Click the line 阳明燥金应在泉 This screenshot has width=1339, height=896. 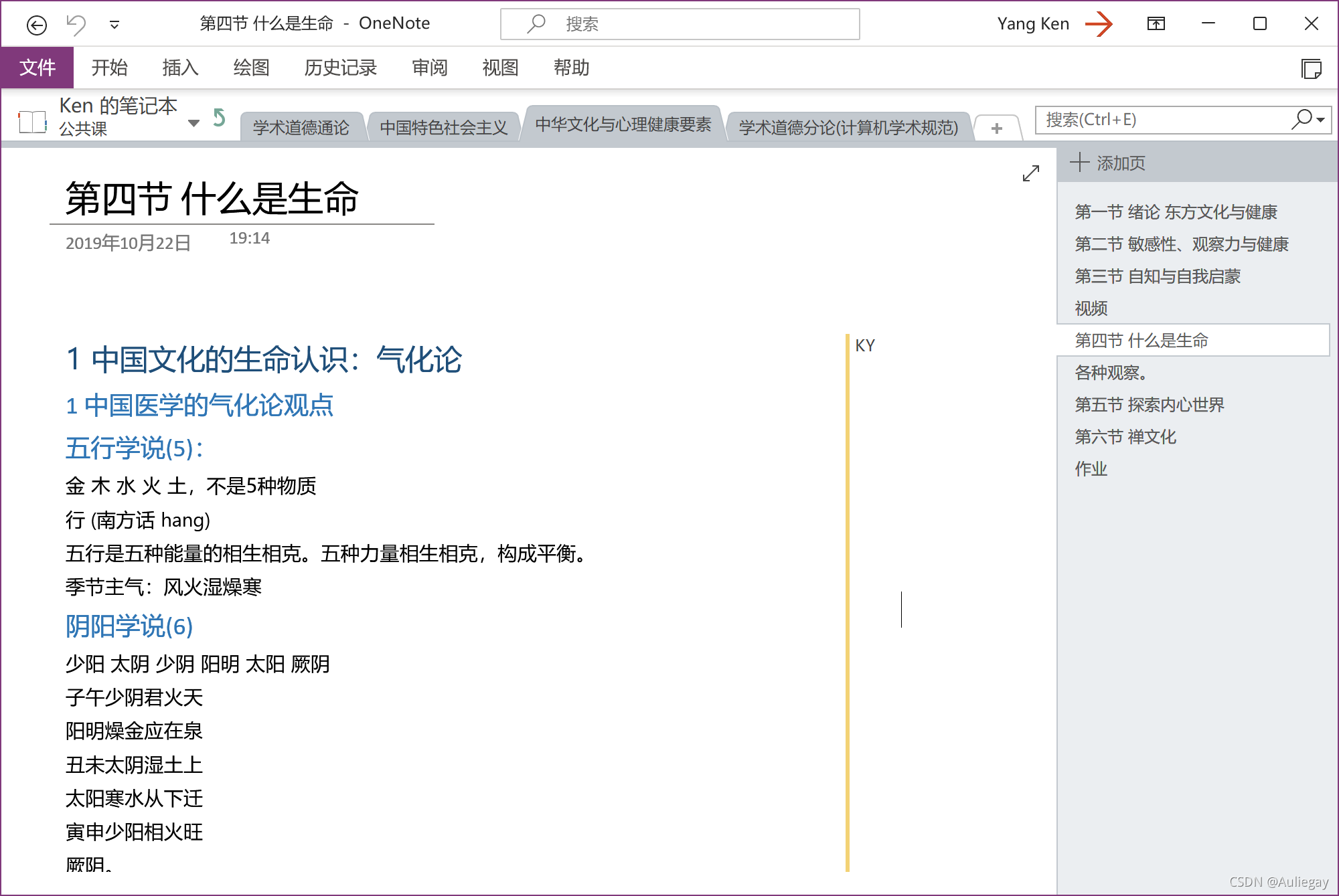pos(134,731)
